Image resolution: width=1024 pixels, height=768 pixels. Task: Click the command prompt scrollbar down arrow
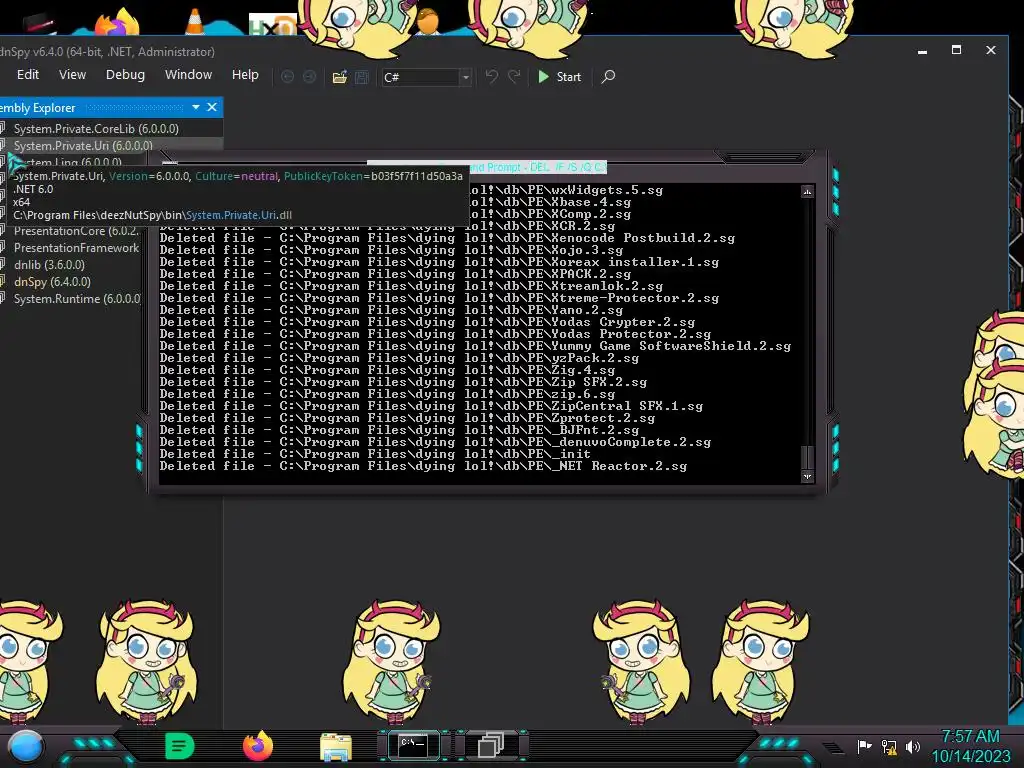(808, 476)
